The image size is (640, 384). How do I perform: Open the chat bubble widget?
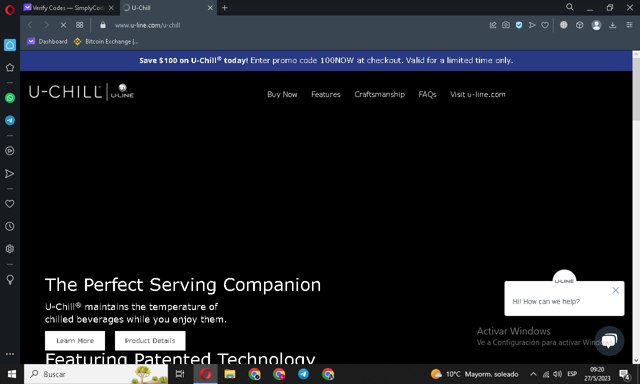609,341
